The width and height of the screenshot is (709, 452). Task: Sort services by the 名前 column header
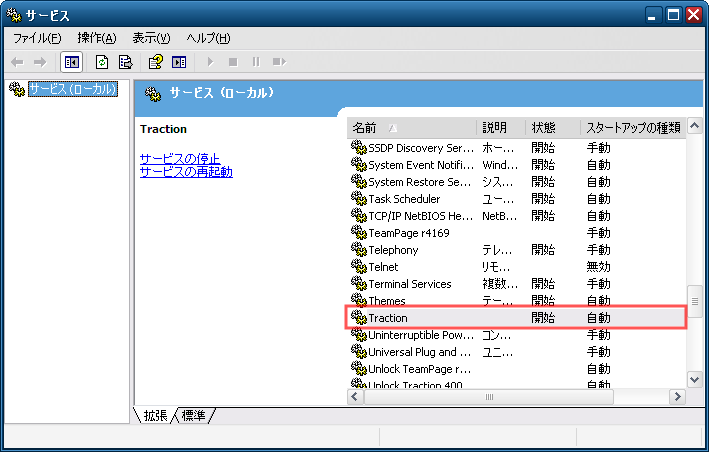[x=410, y=128]
